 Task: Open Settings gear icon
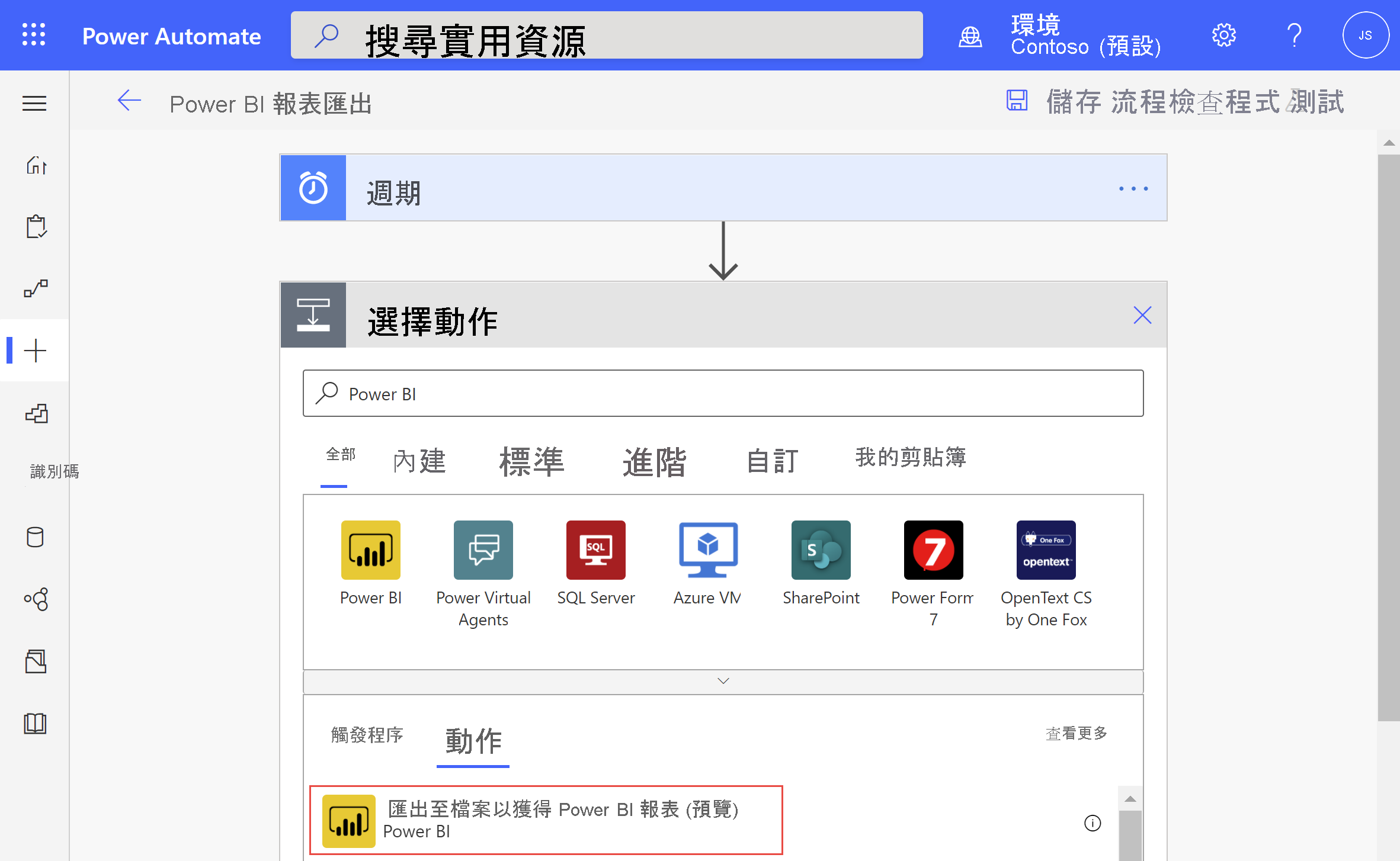tap(1223, 36)
